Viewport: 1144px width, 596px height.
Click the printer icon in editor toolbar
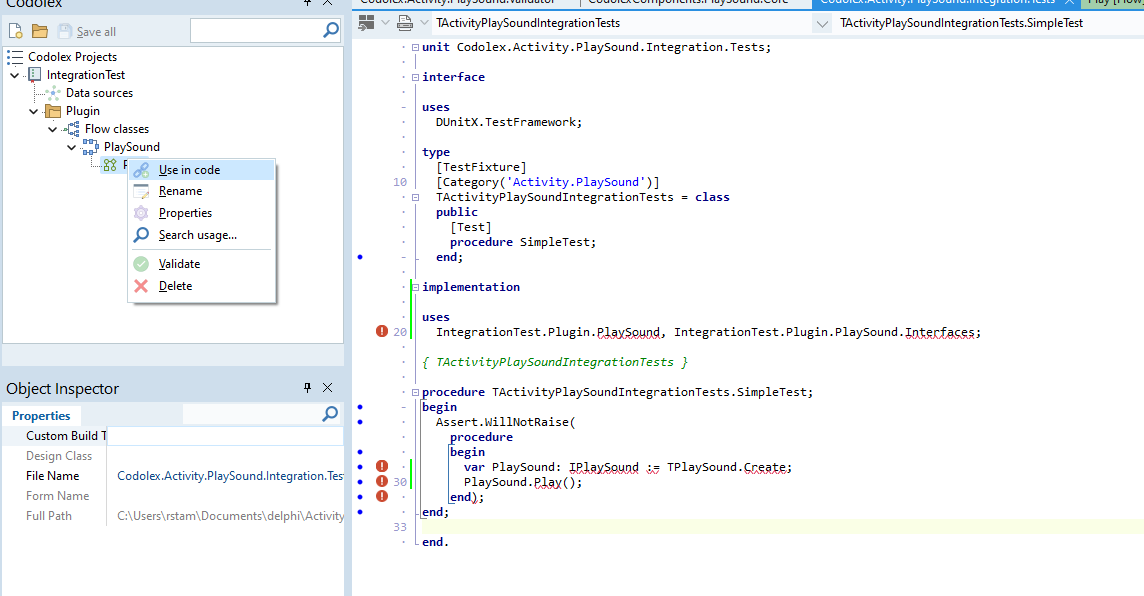click(405, 23)
